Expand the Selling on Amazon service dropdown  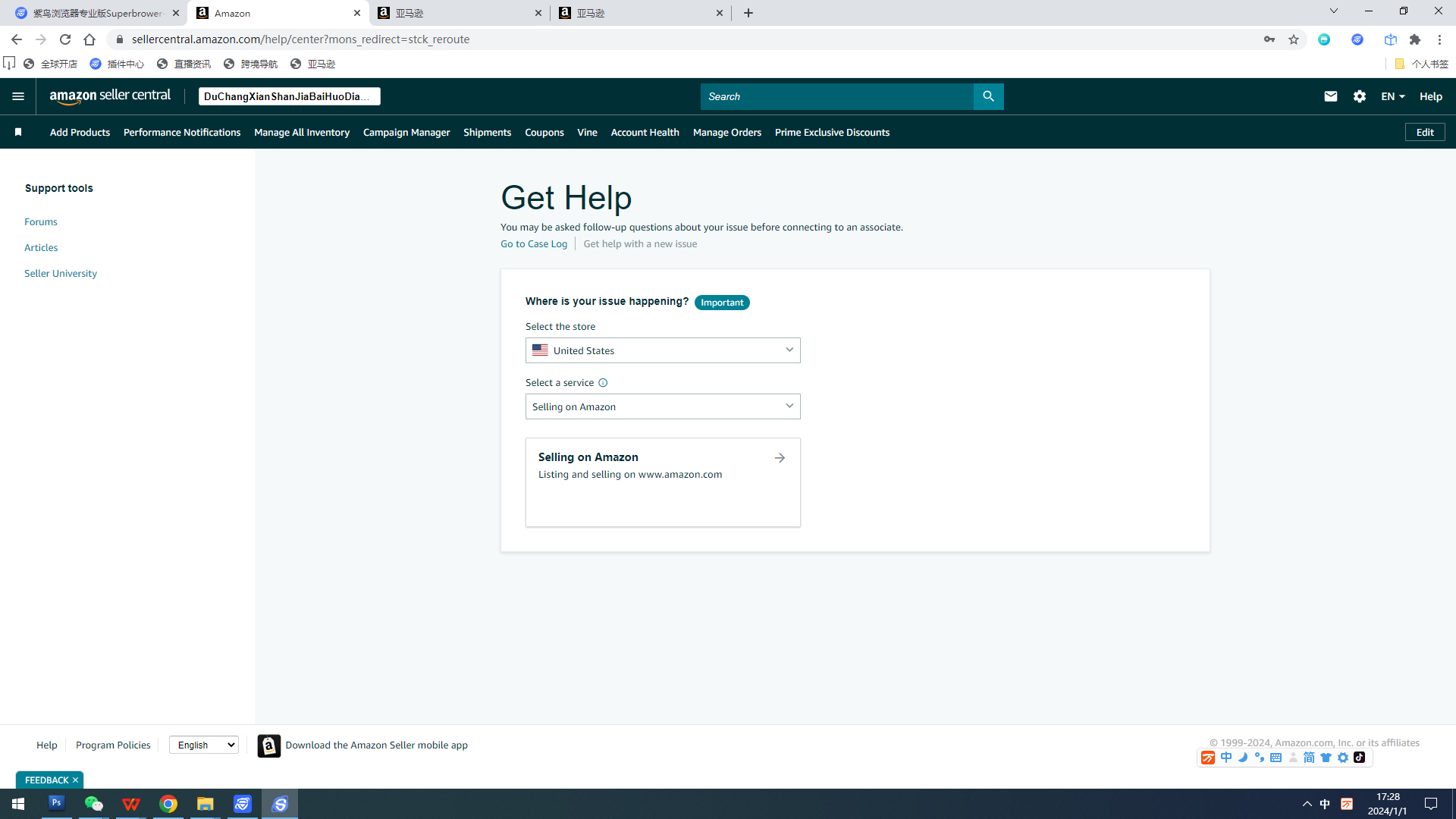(x=663, y=406)
